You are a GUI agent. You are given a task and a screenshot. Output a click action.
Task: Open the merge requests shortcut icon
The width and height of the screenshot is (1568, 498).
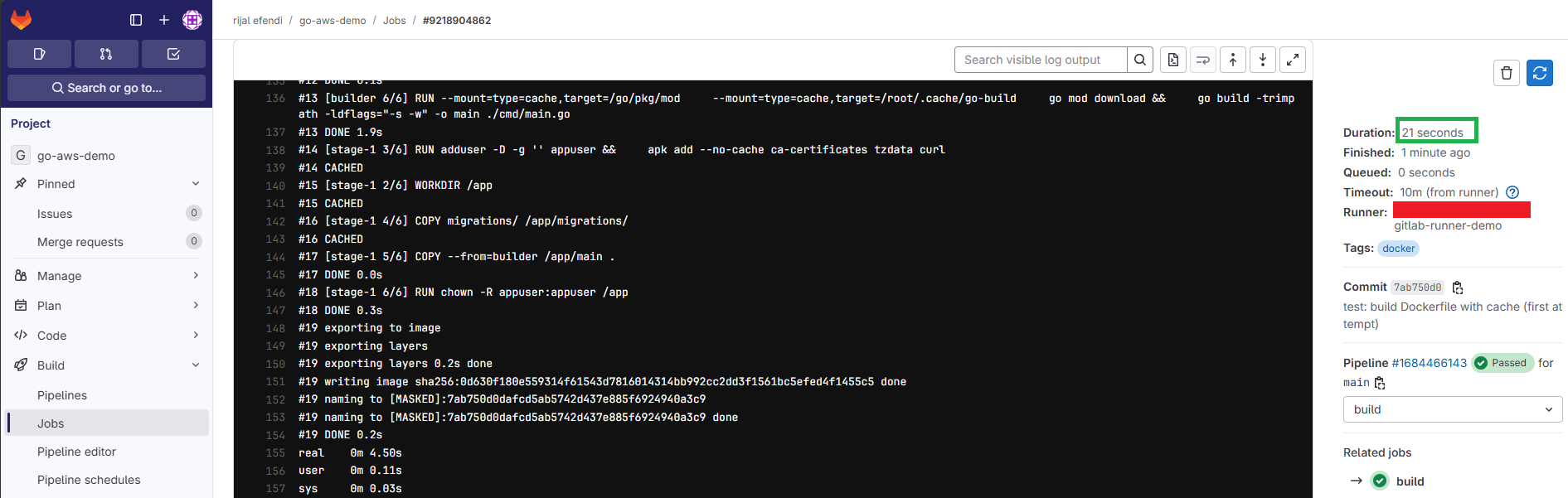(x=106, y=54)
